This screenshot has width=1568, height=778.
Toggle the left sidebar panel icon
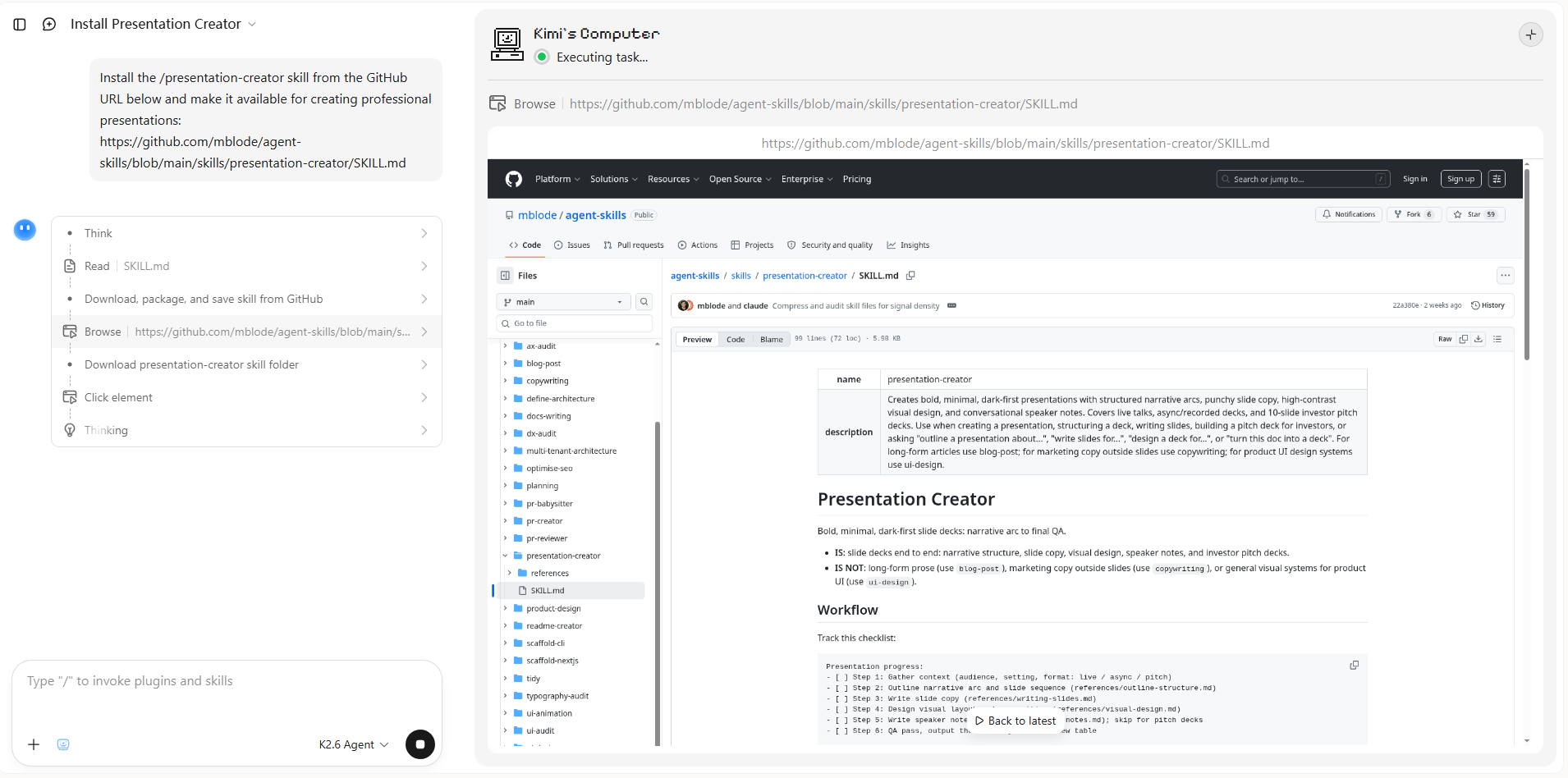coord(20,25)
